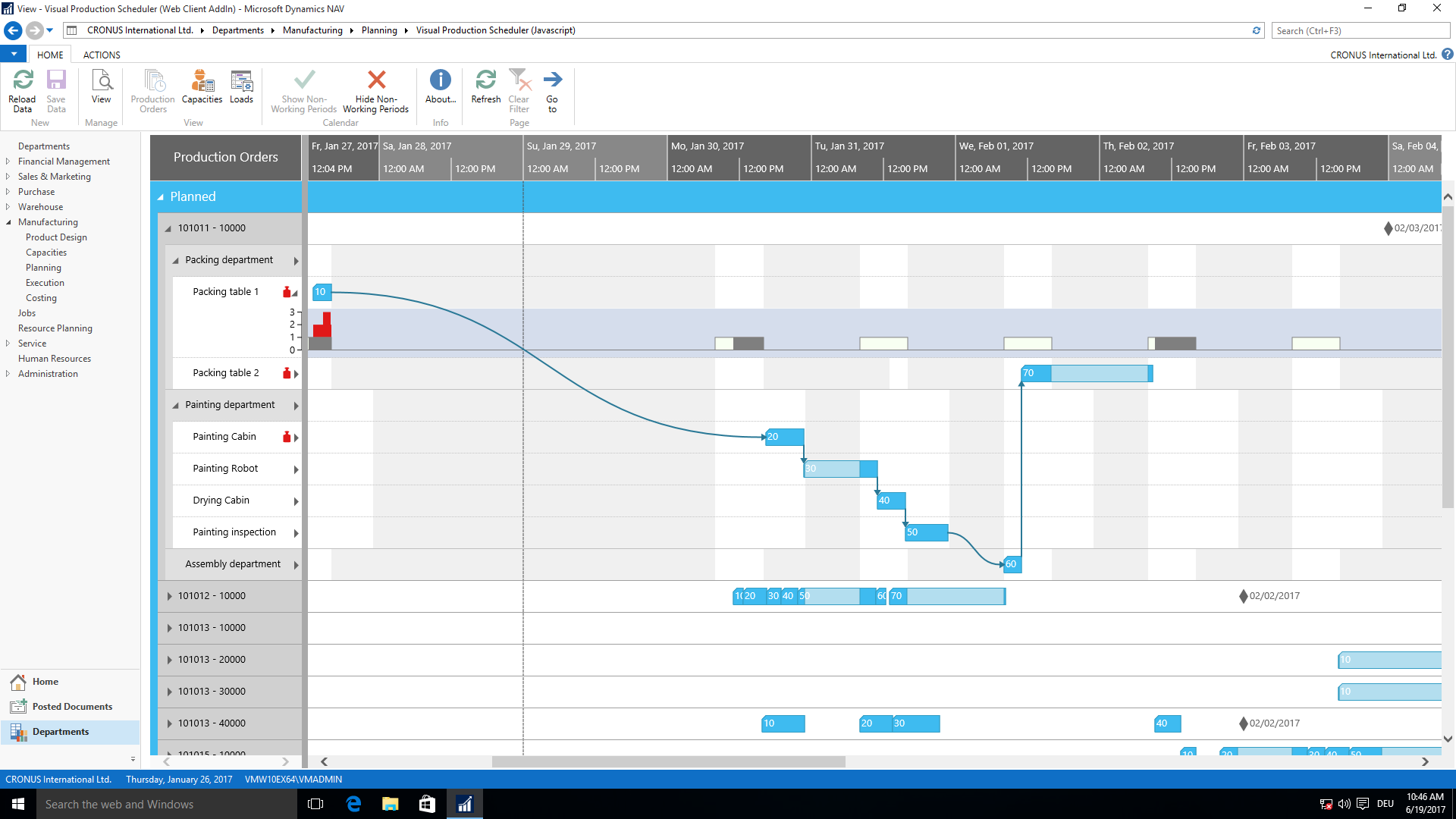Viewport: 1456px width, 819px height.
Task: Expand production order 101012-10000
Action: 169,595
